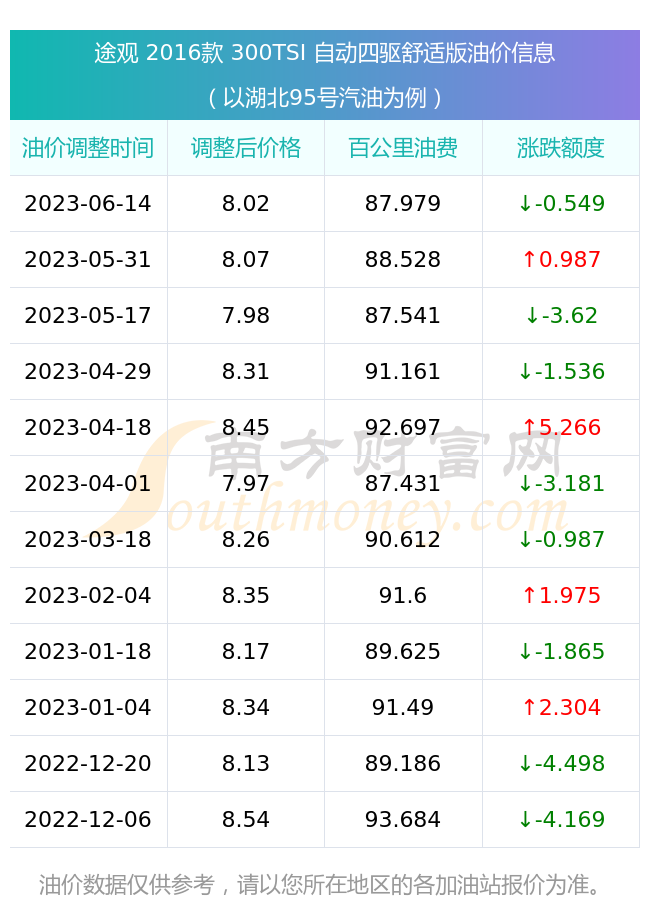Screen dimensions: 650x911
Task: Click the red up arrow beside 1.975
Action: coord(529,595)
